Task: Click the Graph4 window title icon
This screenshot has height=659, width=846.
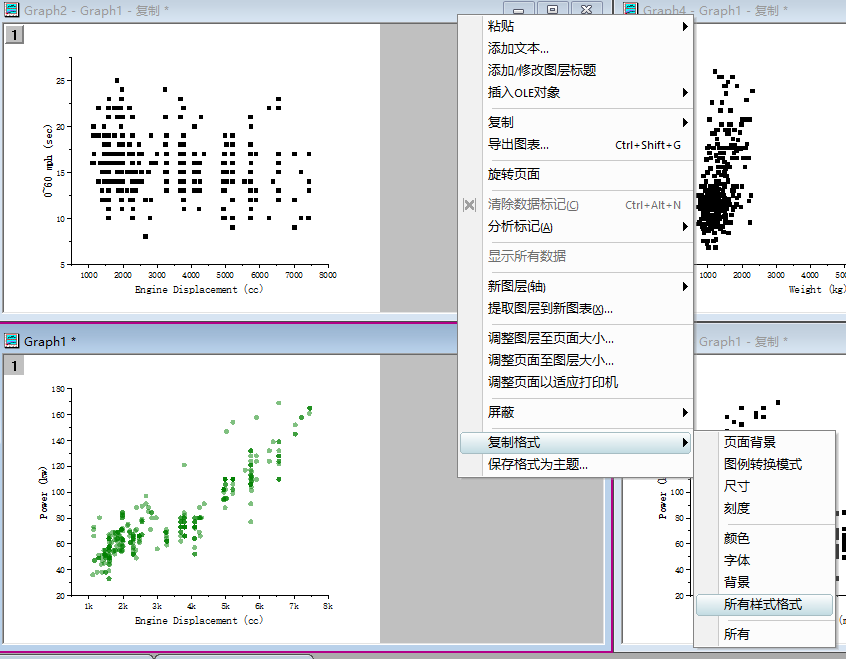Action: pyautogui.click(x=630, y=10)
